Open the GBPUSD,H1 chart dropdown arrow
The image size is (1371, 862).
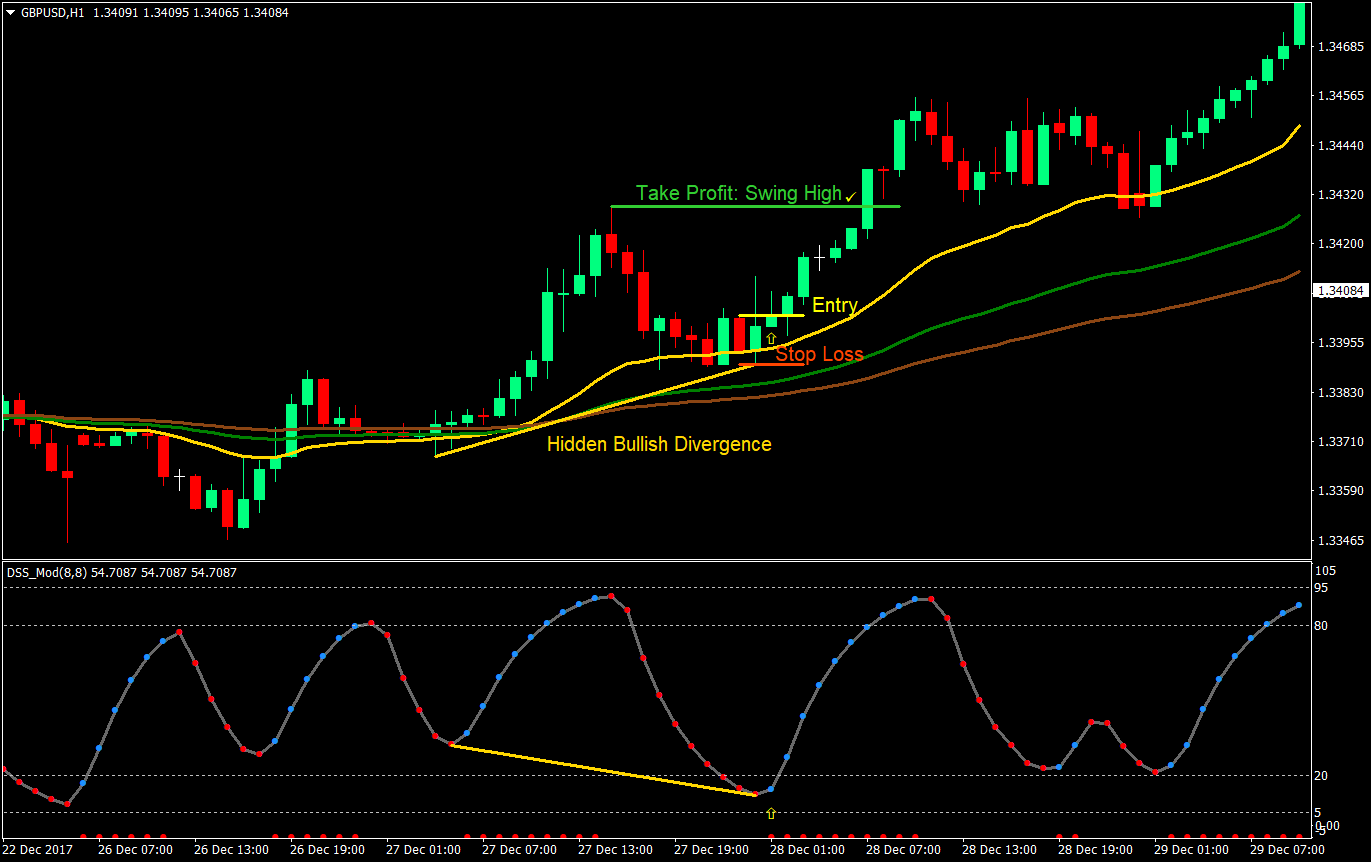point(10,13)
